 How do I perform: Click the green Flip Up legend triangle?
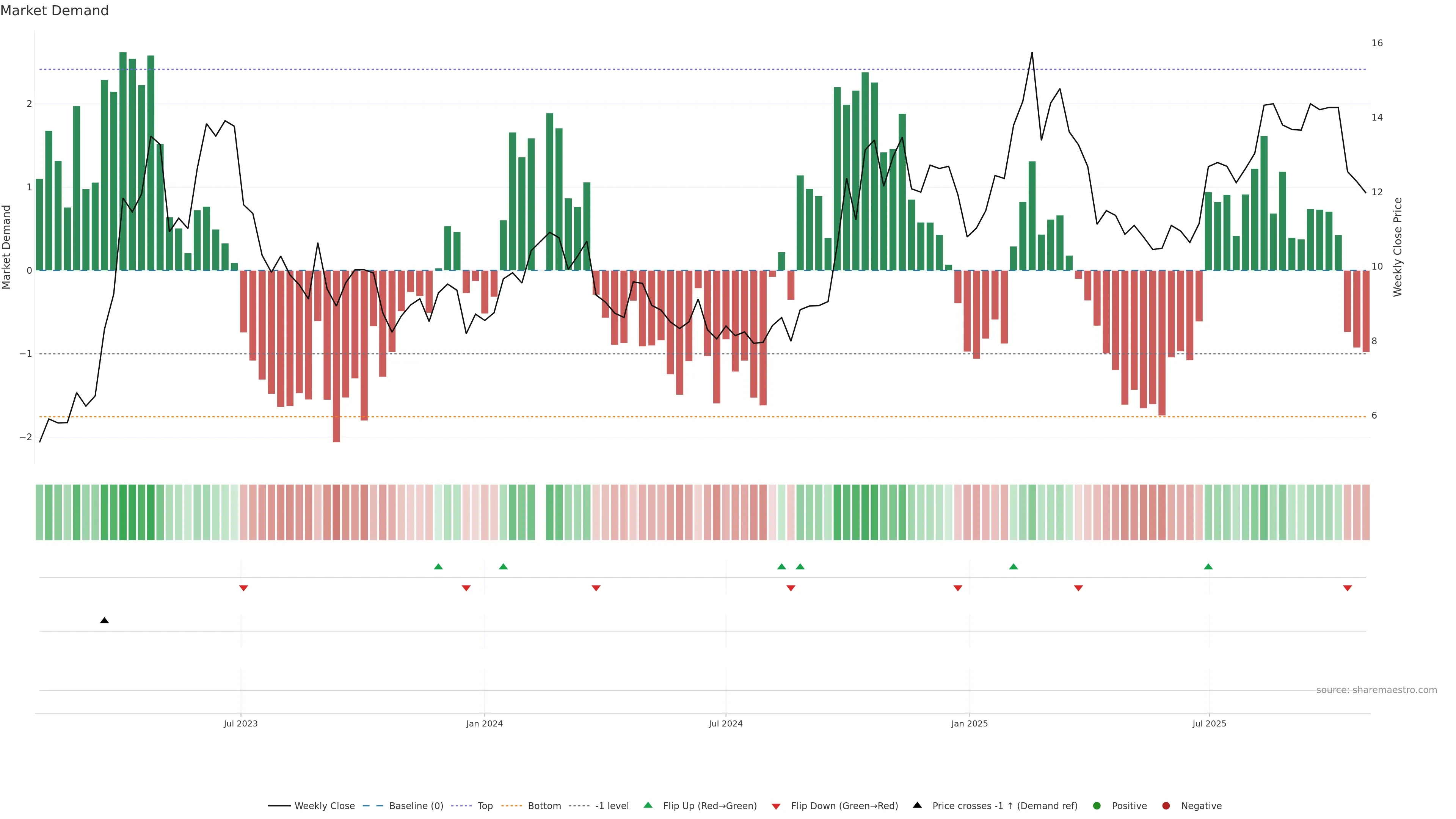[x=648, y=805]
